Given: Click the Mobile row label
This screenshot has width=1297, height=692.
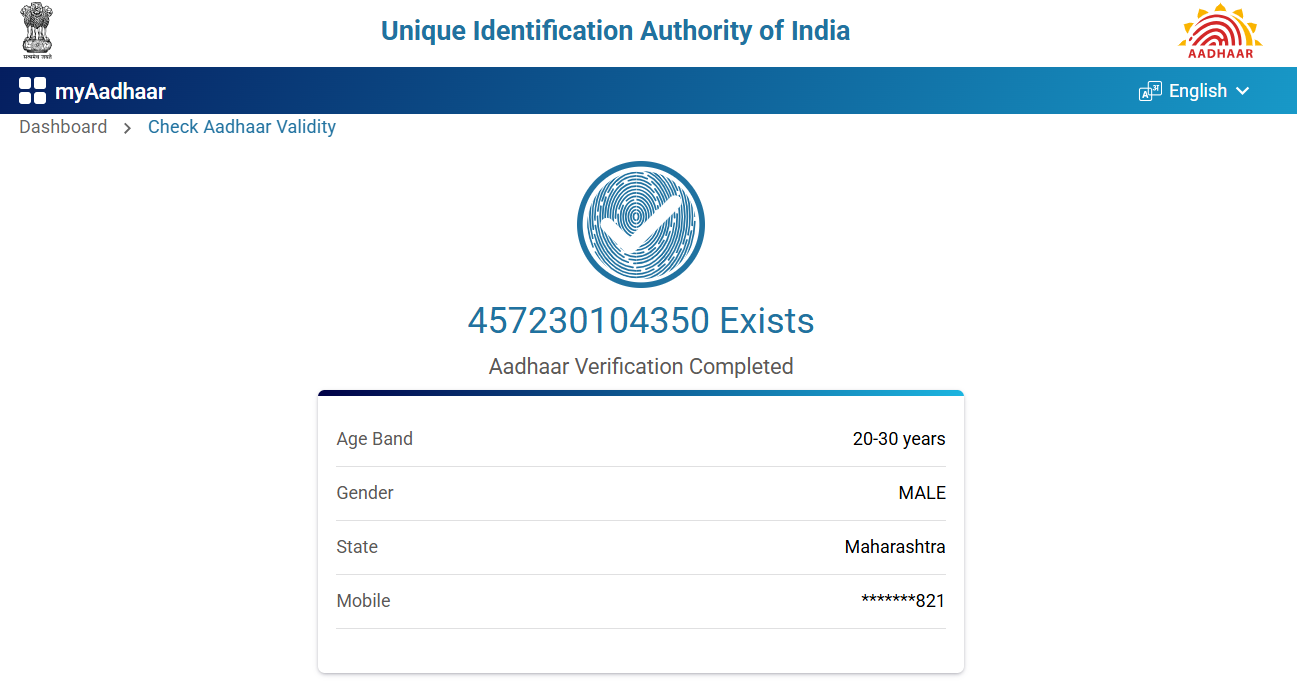Looking at the screenshot, I should click(364, 601).
